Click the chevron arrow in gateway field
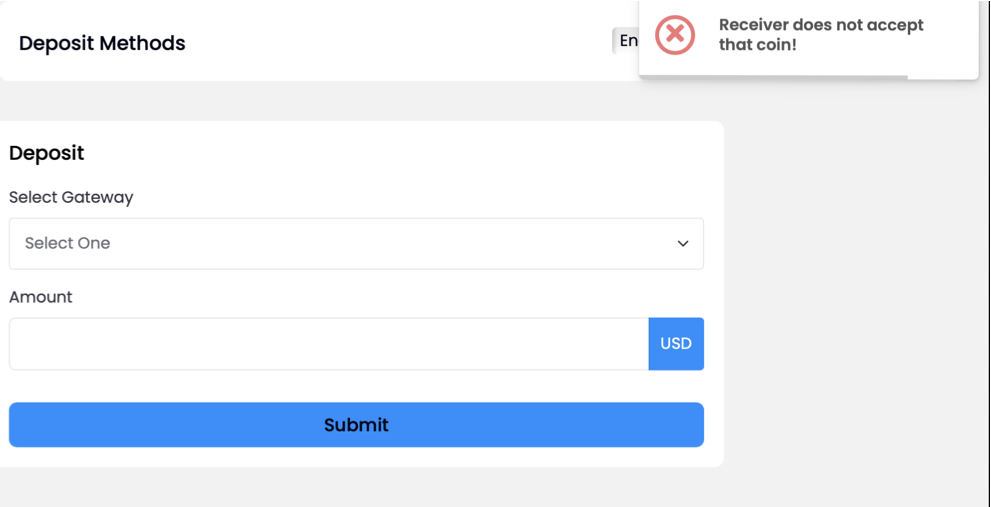 click(683, 243)
